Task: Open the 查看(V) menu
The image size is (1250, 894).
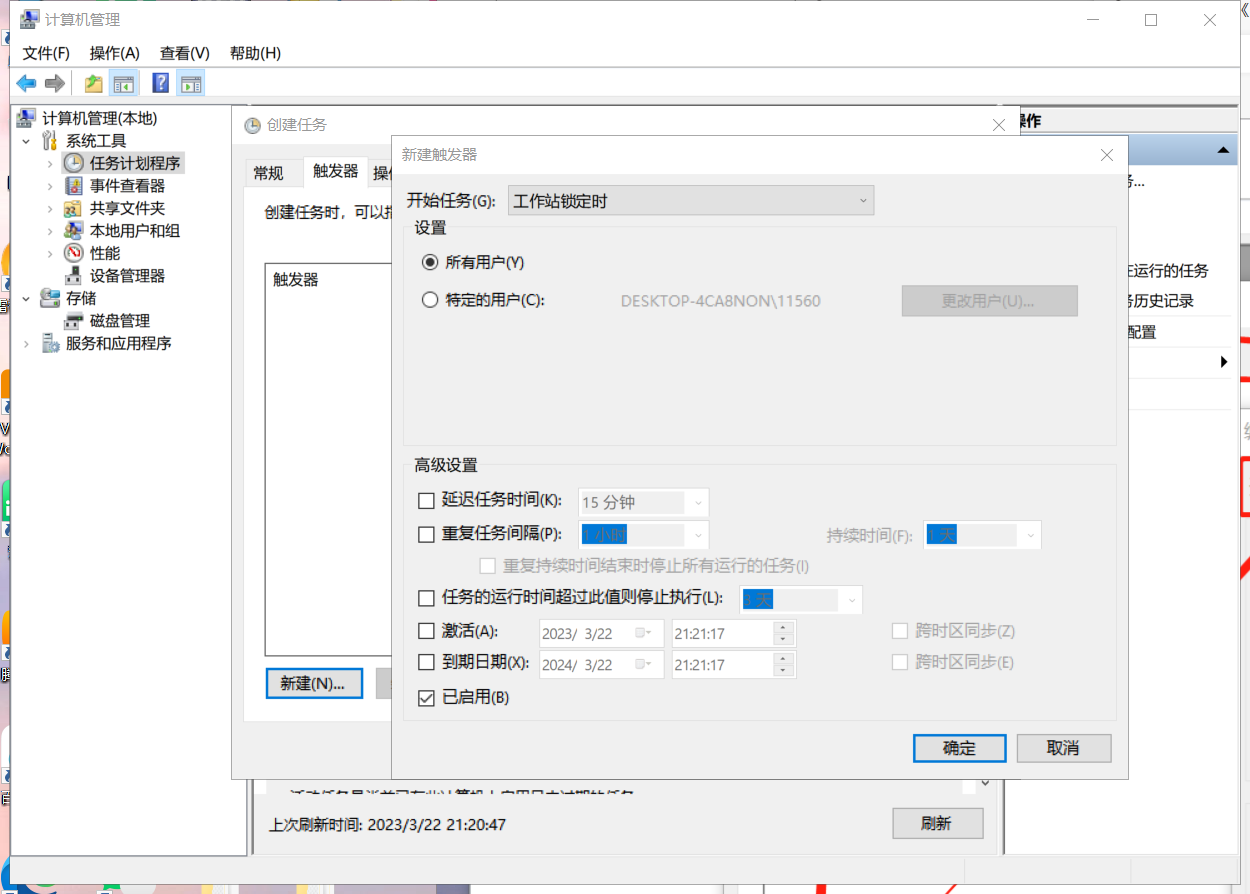Action: point(184,53)
